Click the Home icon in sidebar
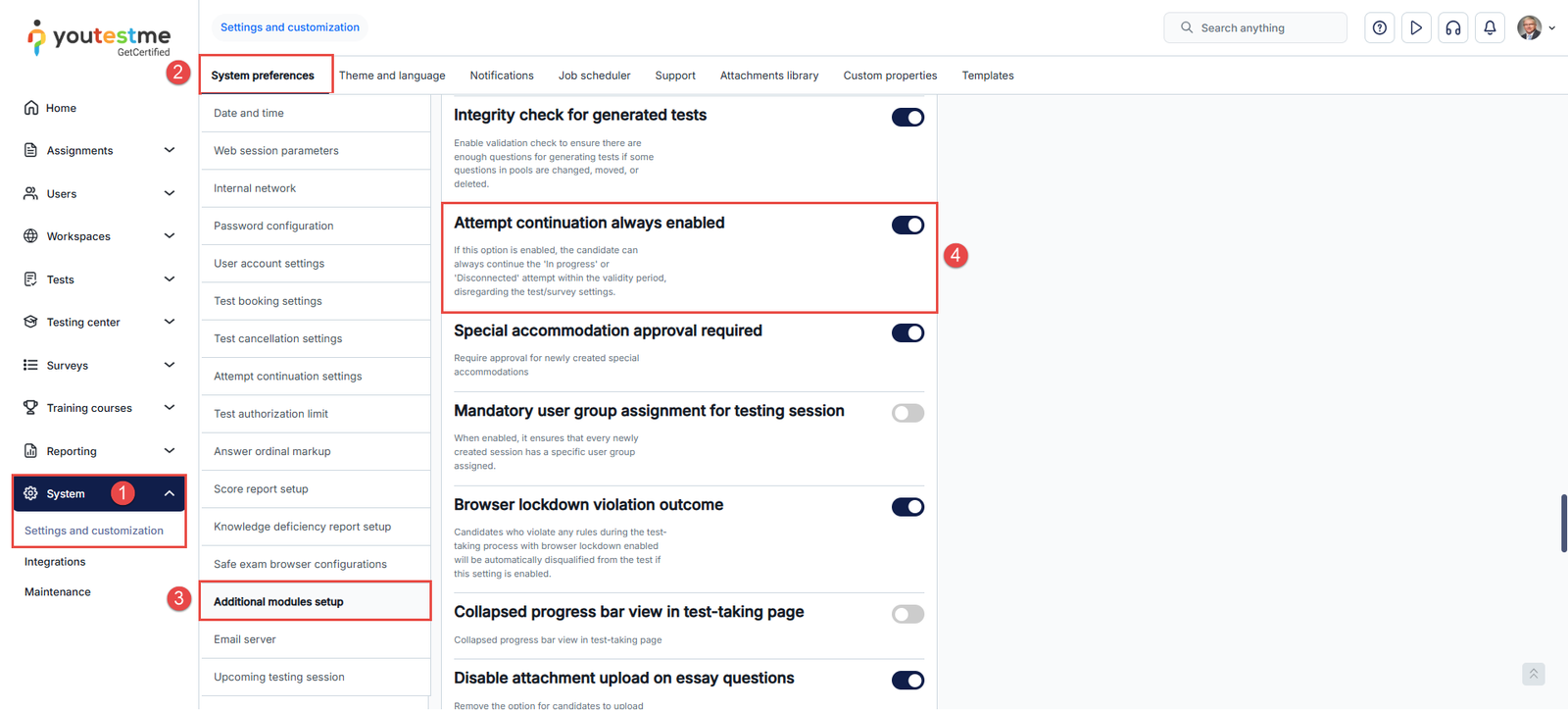1568x710 pixels. [31, 108]
